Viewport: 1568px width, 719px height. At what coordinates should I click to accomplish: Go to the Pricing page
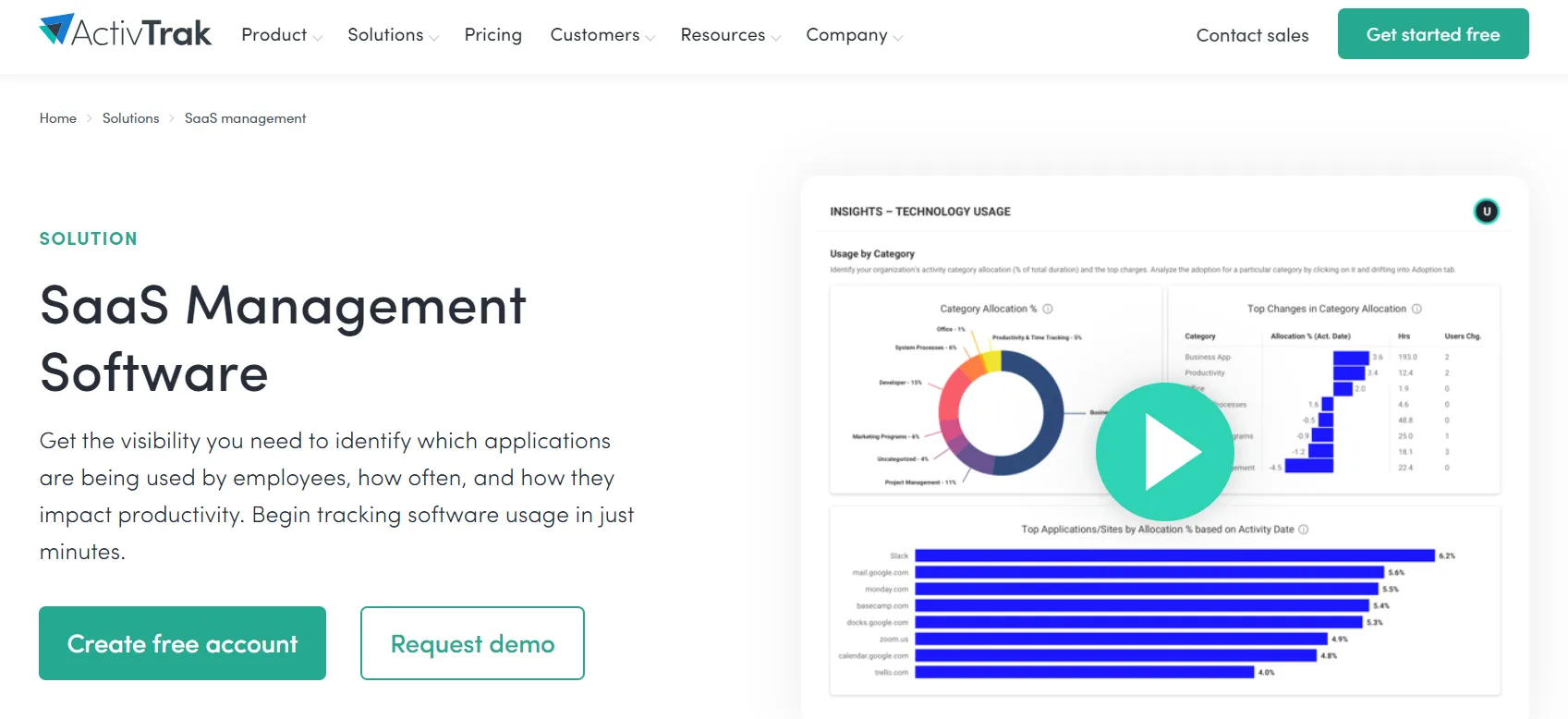click(x=493, y=35)
